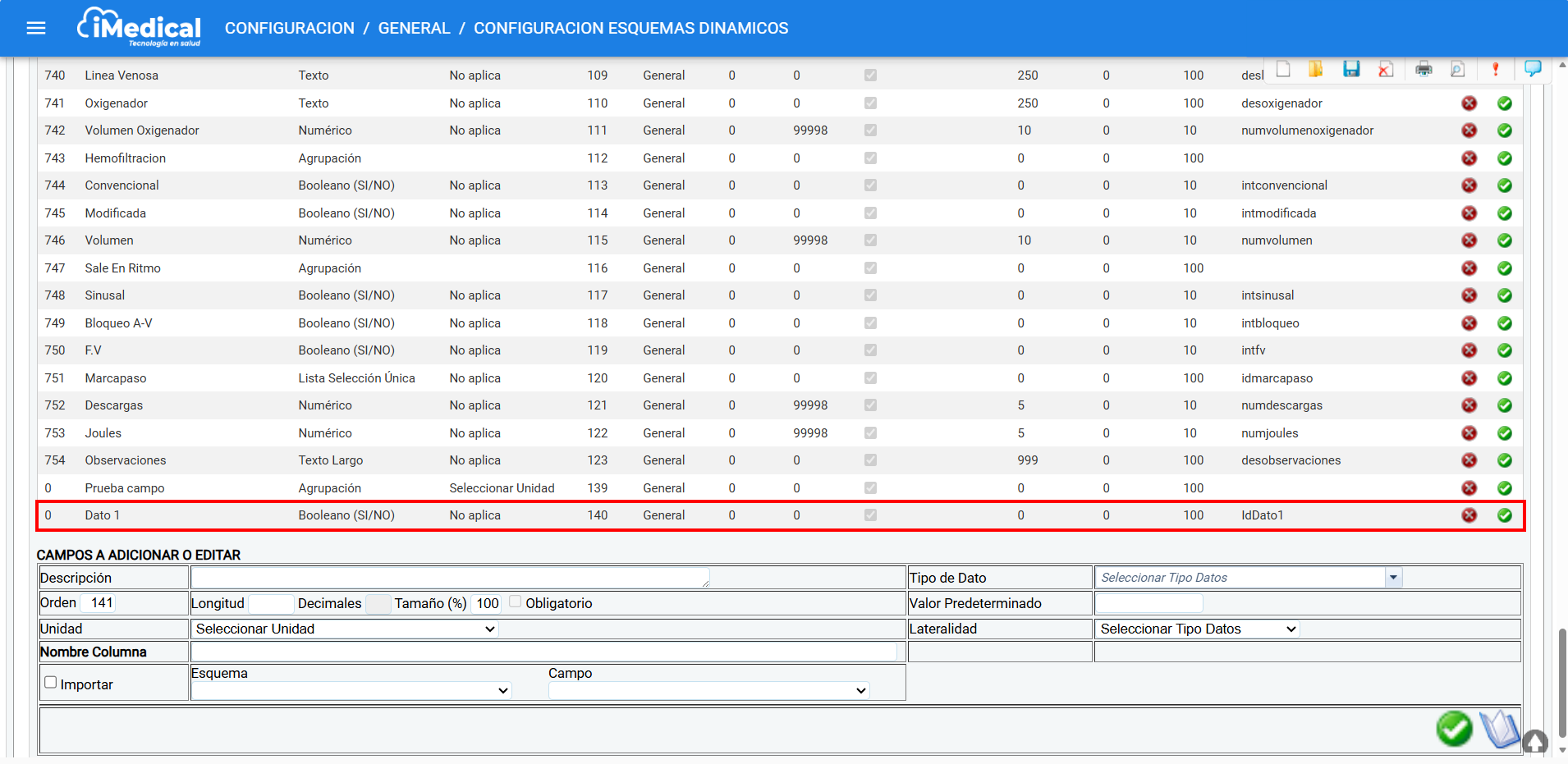Open the Lateralidad dropdown
This screenshot has height=764, width=1568.
(1197, 629)
